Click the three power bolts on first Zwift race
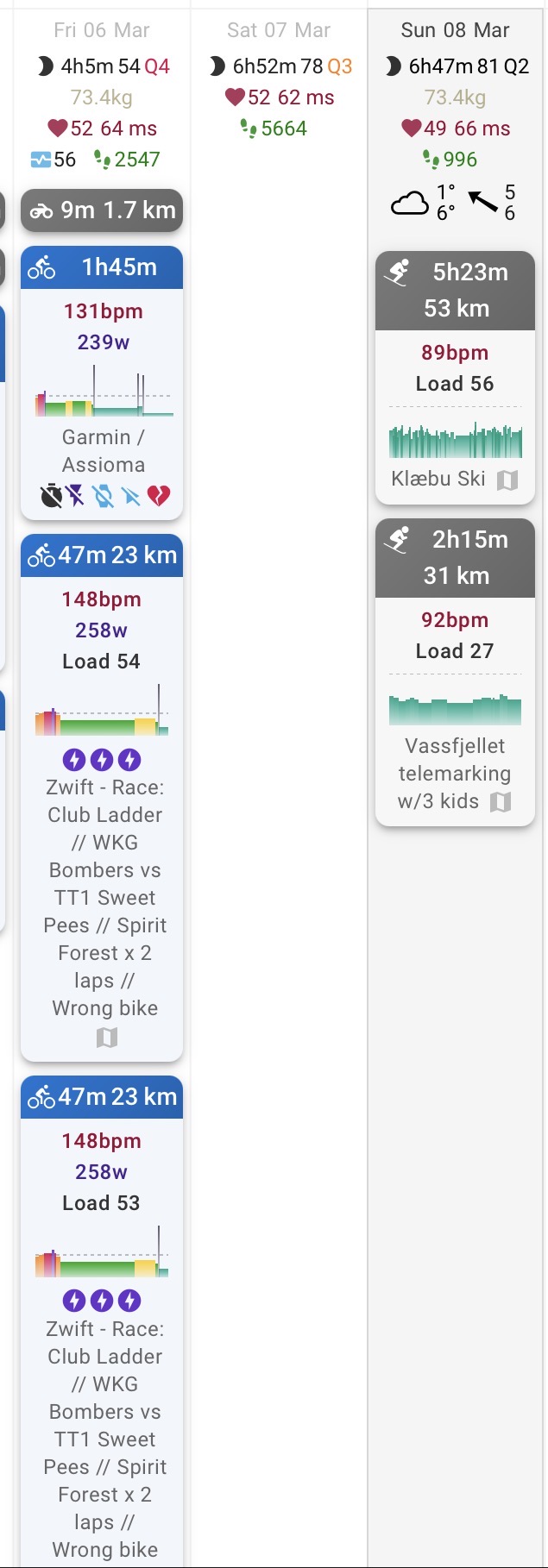The width and height of the screenshot is (548, 1568). (102, 759)
